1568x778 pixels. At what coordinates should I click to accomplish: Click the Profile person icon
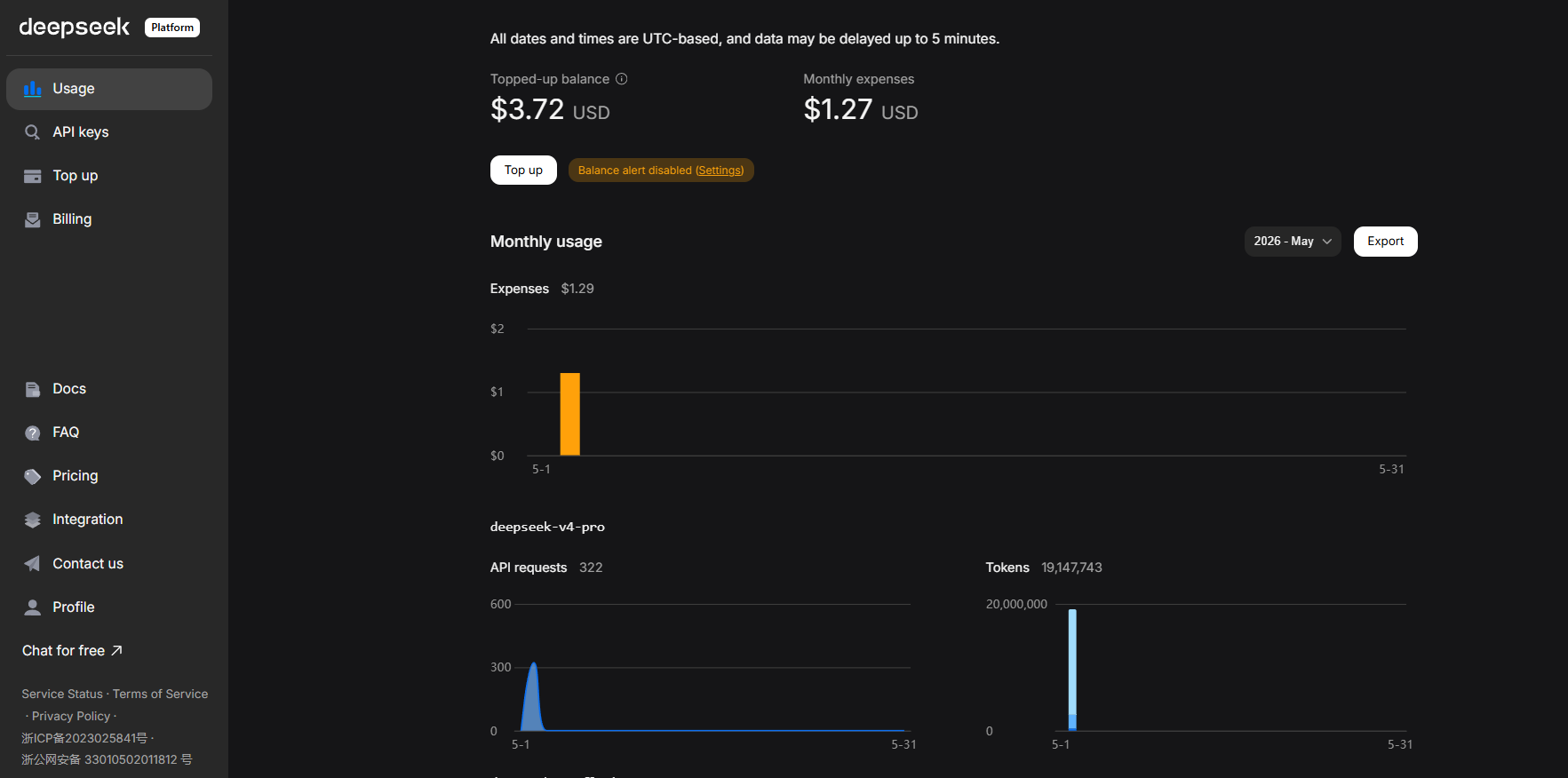(33, 607)
